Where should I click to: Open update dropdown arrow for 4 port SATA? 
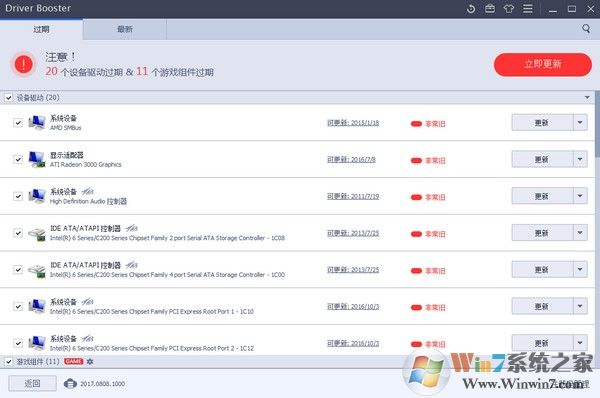pyautogui.click(x=580, y=269)
